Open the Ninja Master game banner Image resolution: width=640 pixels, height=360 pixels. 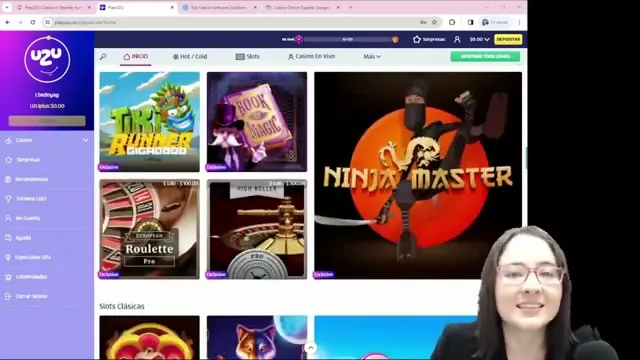tap(418, 176)
